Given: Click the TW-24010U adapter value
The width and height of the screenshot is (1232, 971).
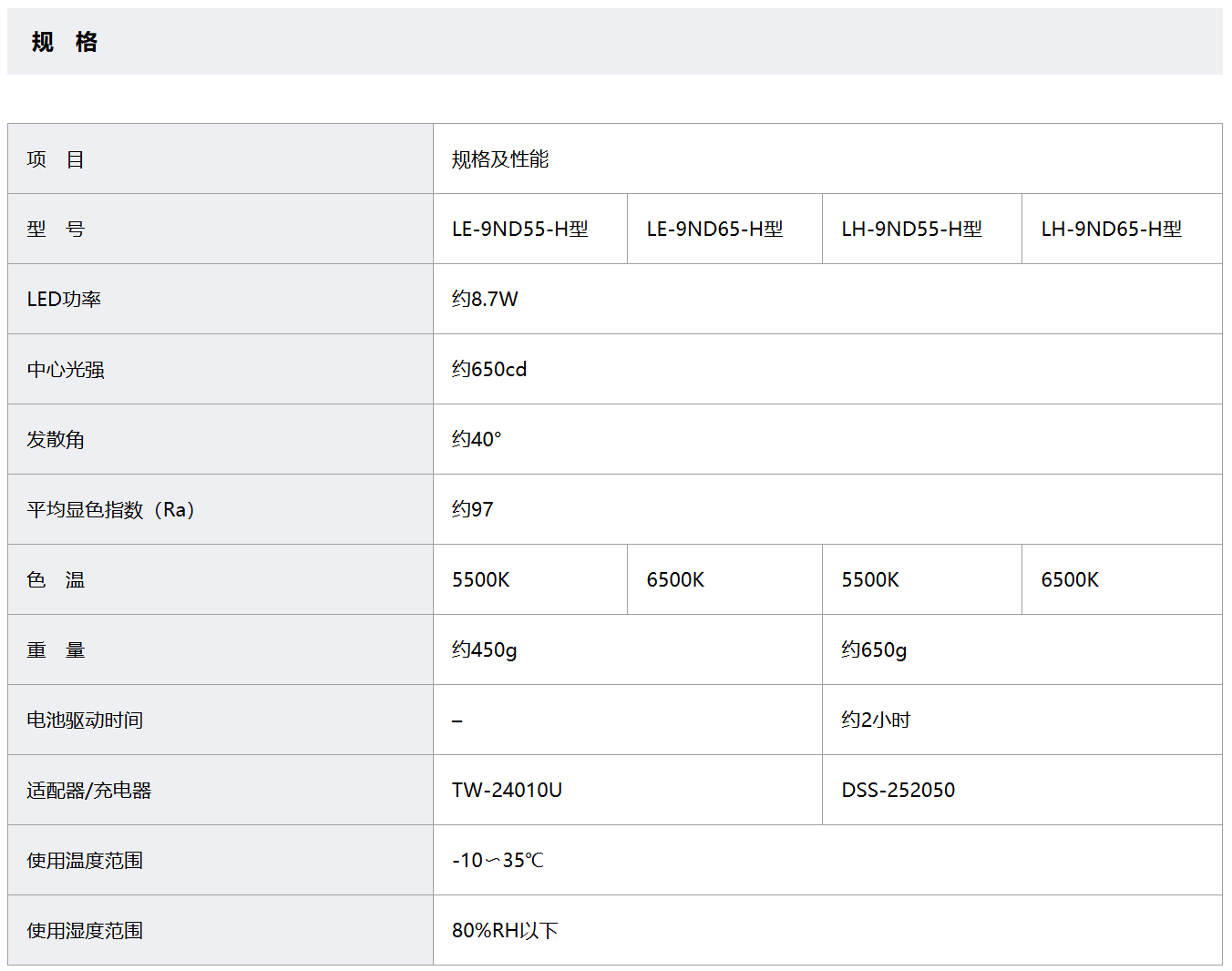Looking at the screenshot, I should pyautogui.click(x=507, y=791).
